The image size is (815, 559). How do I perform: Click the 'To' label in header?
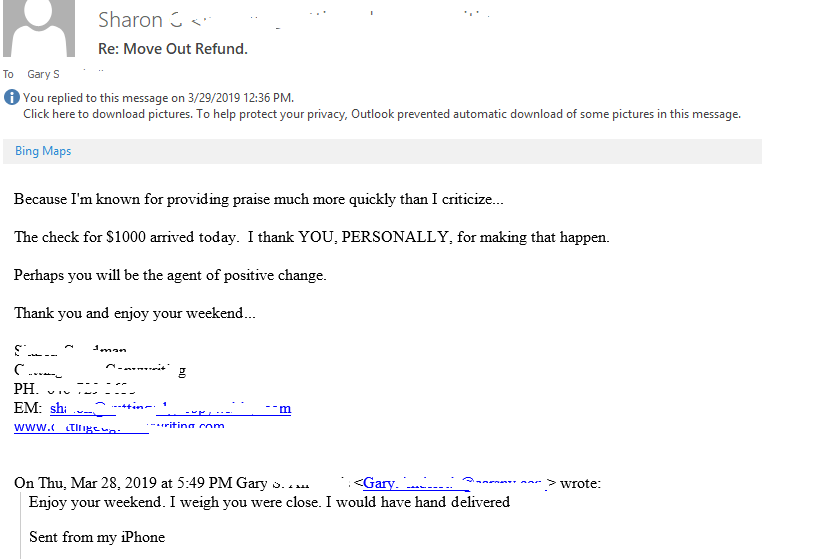[x=8, y=75]
